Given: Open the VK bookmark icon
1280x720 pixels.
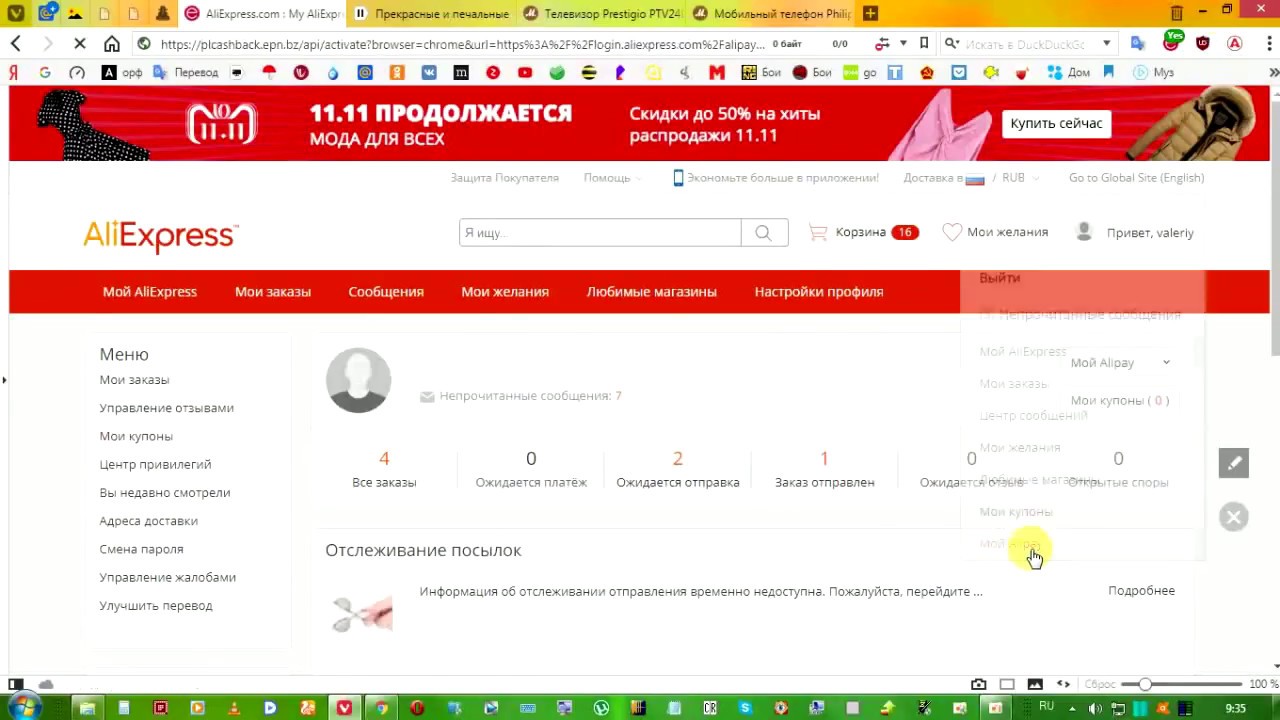Looking at the screenshot, I should 429,72.
